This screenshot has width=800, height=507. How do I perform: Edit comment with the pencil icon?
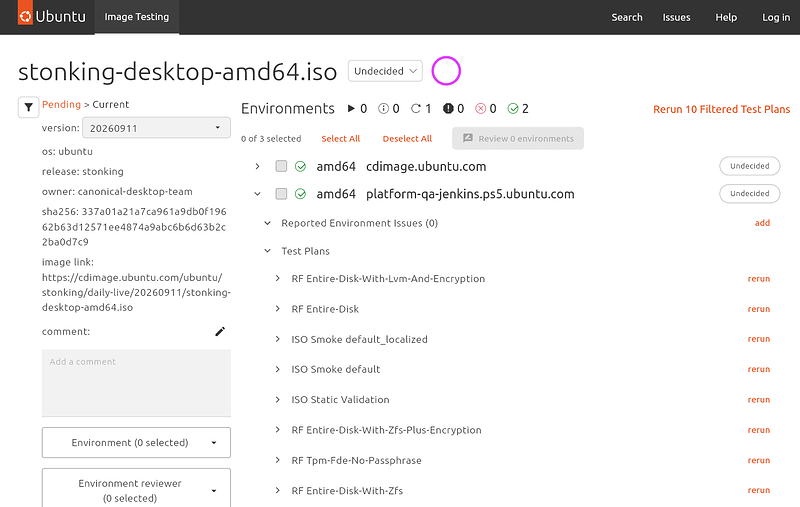pos(220,332)
